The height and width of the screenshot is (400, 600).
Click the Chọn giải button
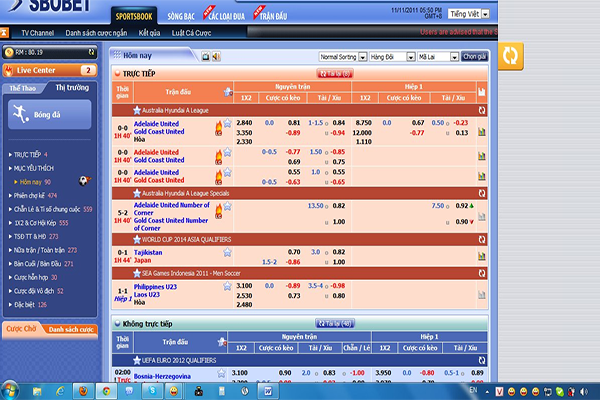[474, 57]
